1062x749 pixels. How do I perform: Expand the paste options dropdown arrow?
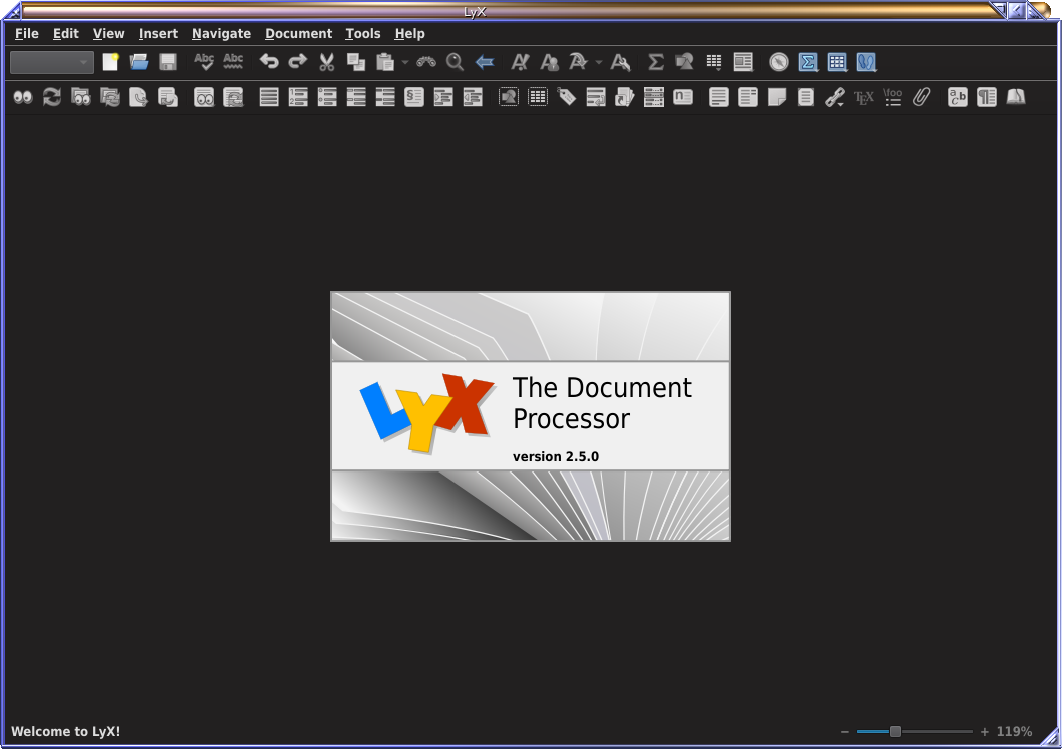[405, 62]
